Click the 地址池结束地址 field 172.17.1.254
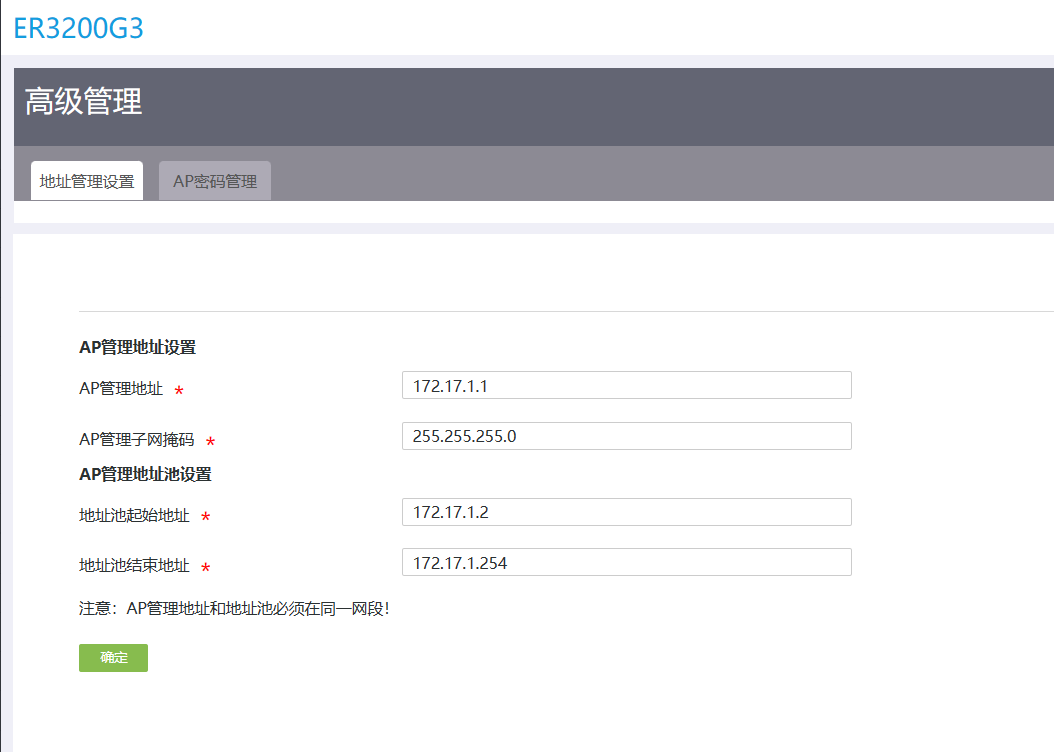Viewport: 1054px width, 752px height. [x=626, y=562]
